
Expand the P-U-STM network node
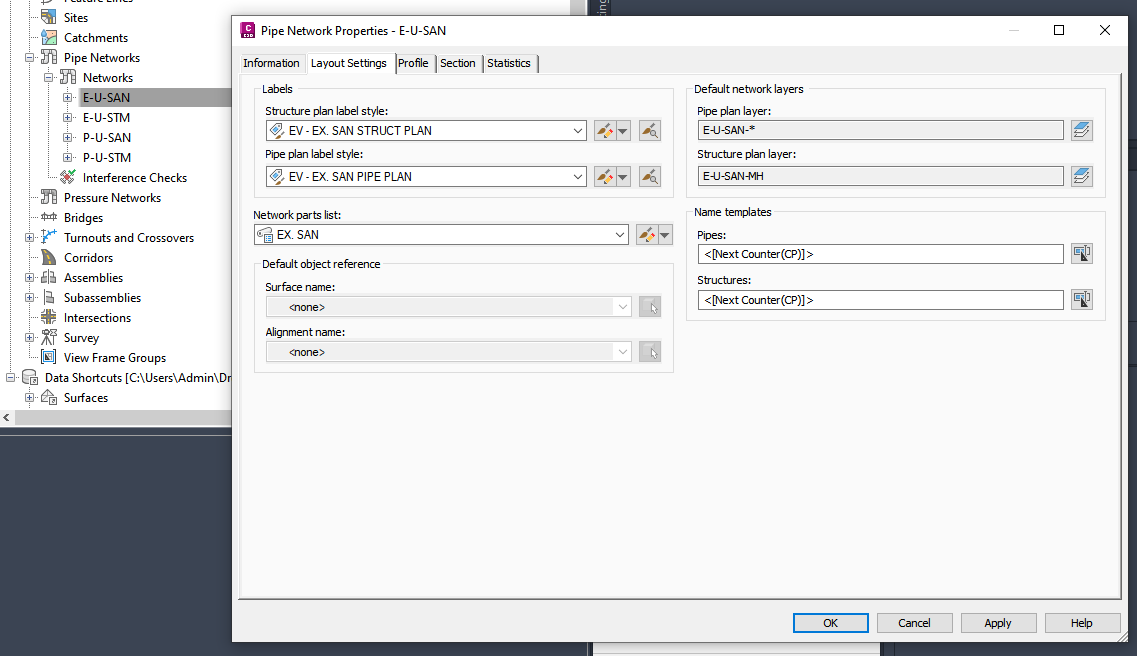click(67, 157)
